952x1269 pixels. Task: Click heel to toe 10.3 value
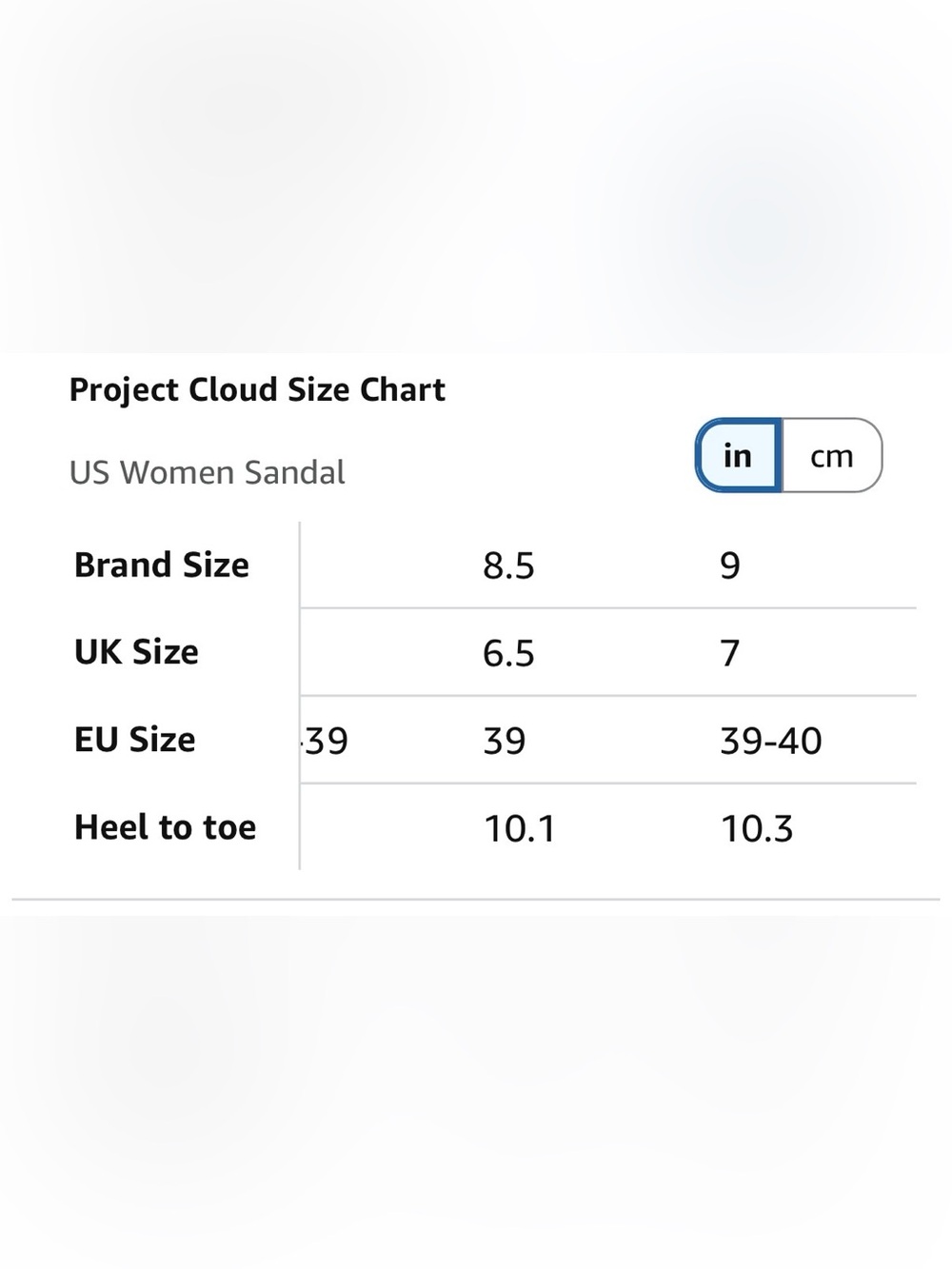(757, 829)
